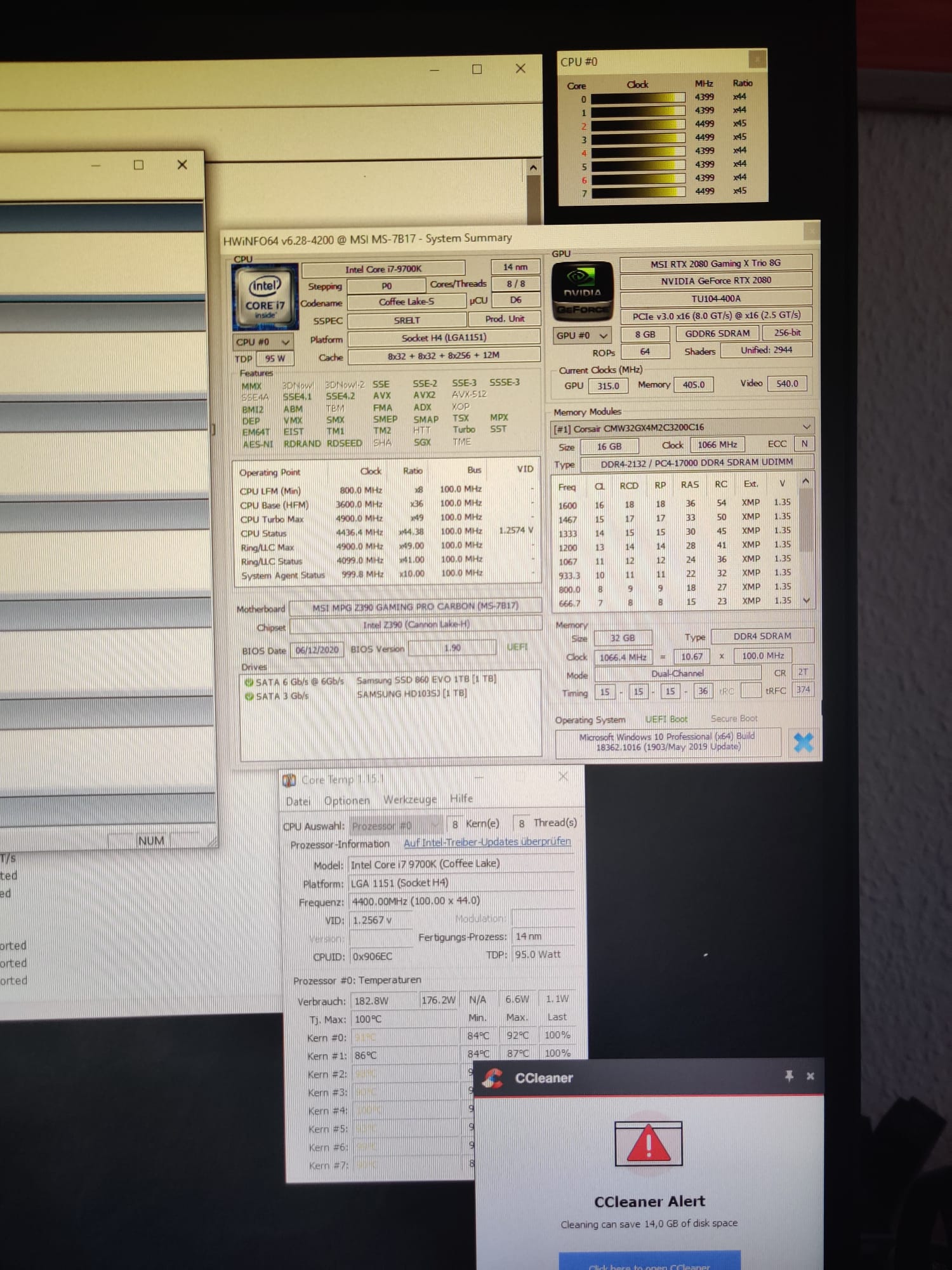Open the GPU #0 selector dropdown in HWiNFO

[x=582, y=335]
